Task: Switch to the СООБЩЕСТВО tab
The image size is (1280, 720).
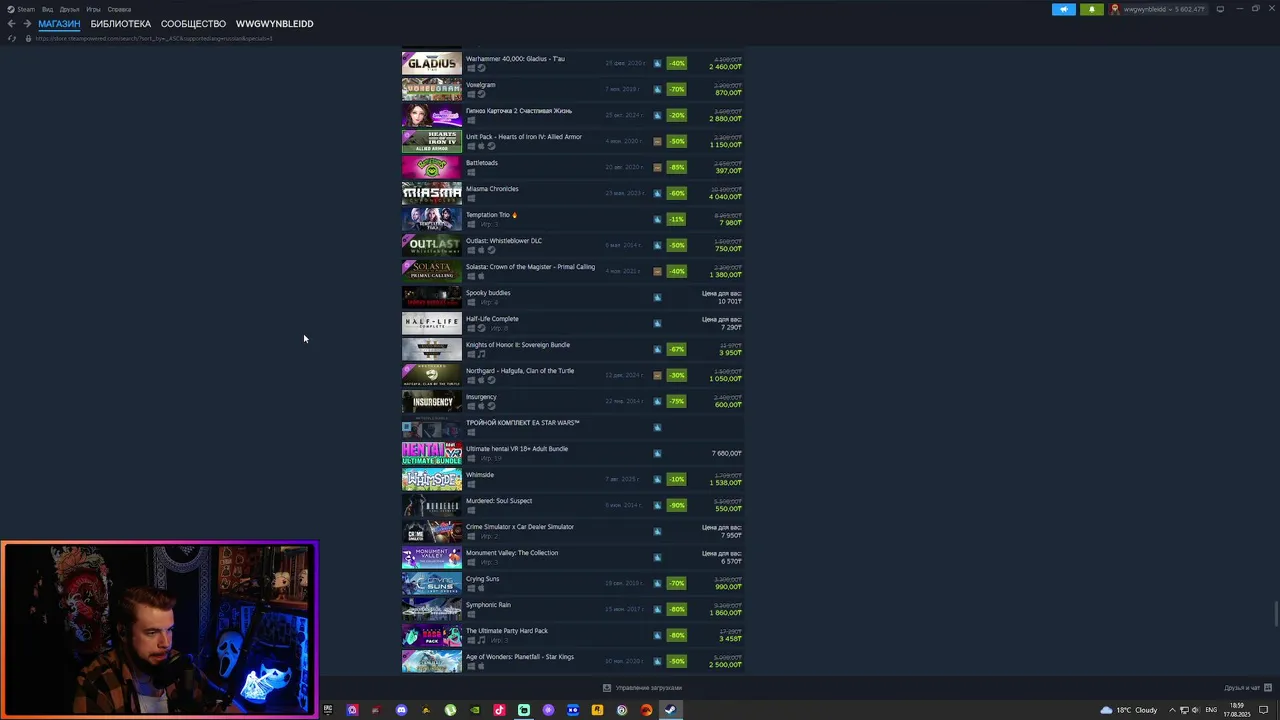Action: click(193, 24)
